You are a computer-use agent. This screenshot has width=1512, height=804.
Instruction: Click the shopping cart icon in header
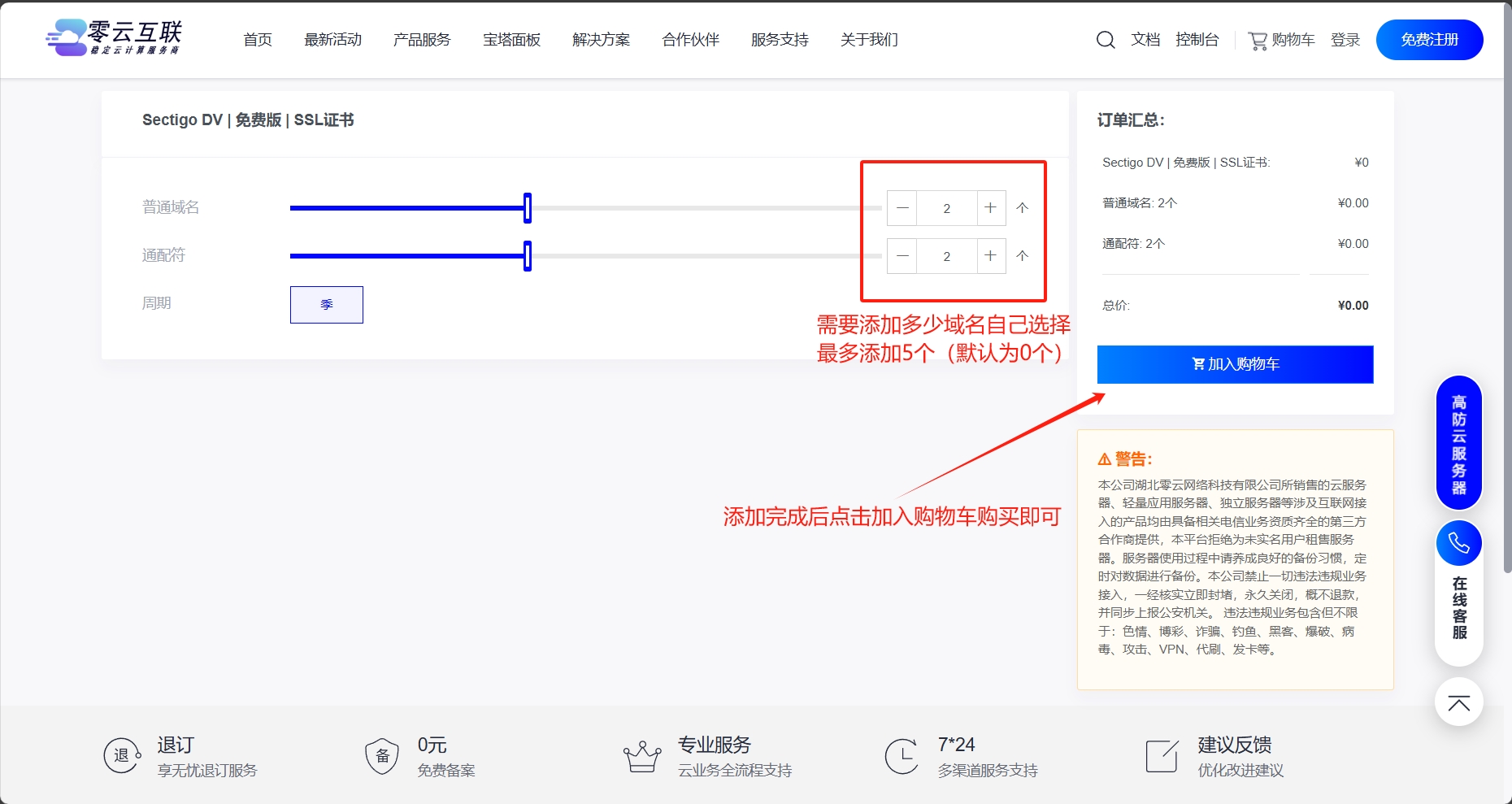[1258, 41]
